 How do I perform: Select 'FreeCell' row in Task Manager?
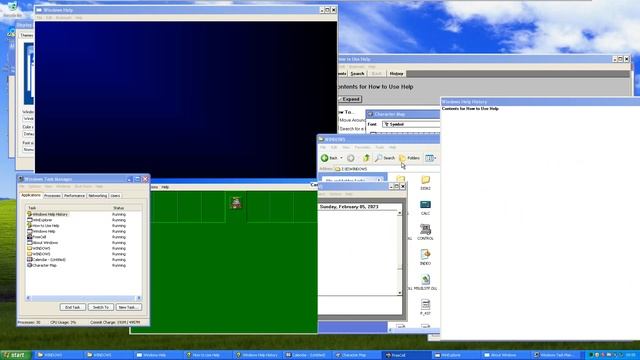click(84, 237)
